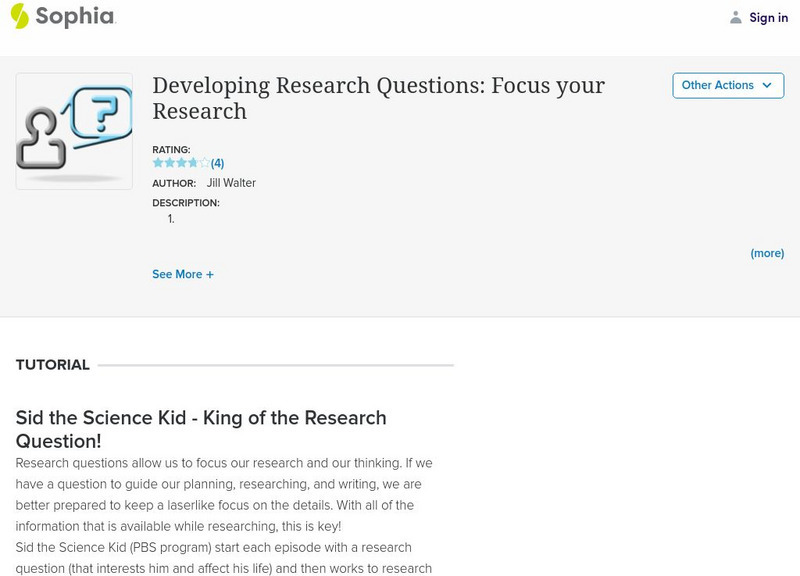
Task: Click the Sid the Science Kid heading
Action: pos(201,429)
